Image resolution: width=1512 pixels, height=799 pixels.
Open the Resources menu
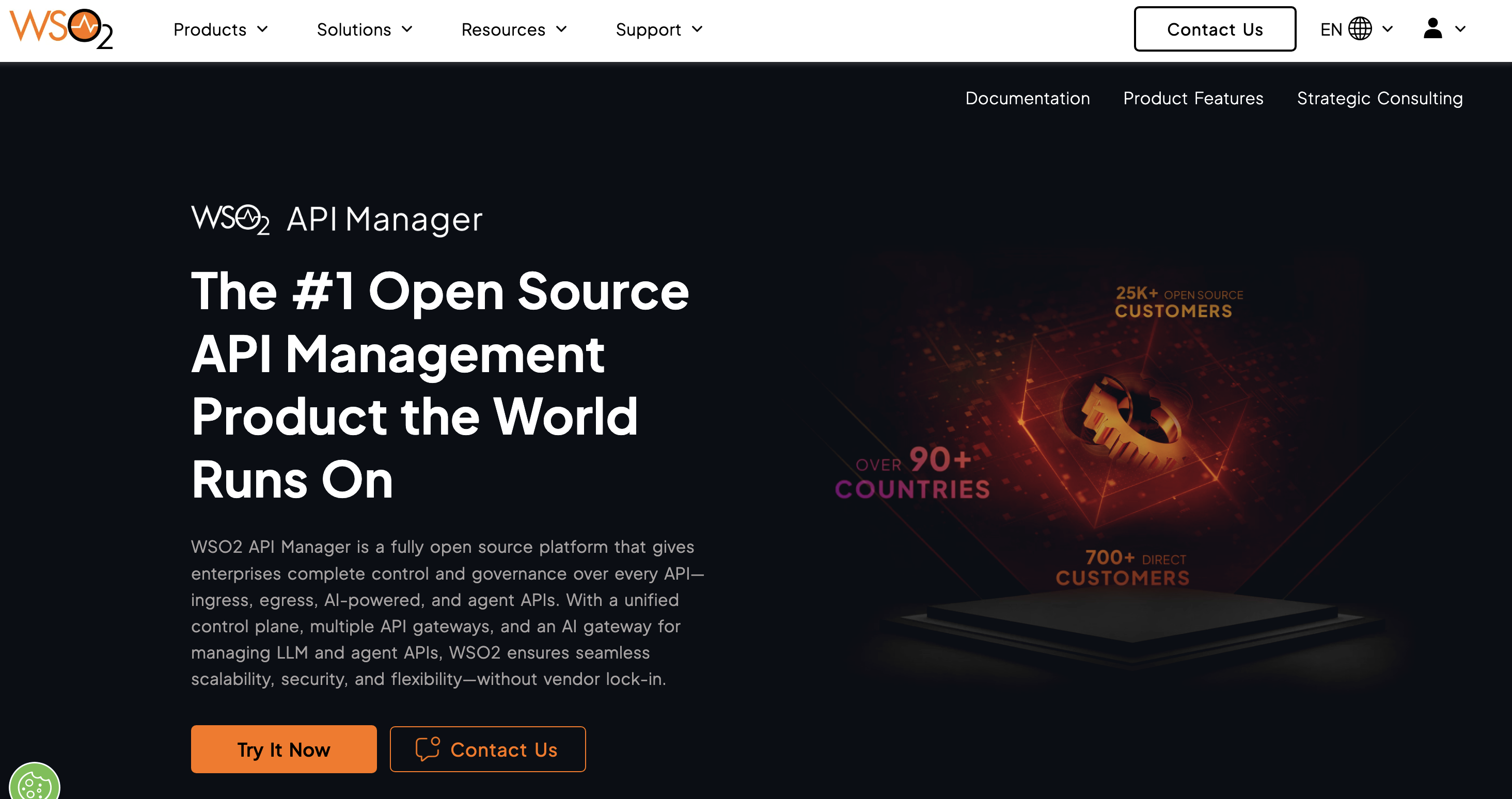tap(514, 29)
